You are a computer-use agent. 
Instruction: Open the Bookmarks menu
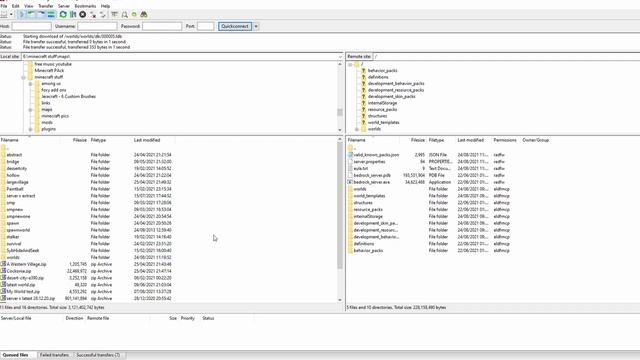(85, 6)
